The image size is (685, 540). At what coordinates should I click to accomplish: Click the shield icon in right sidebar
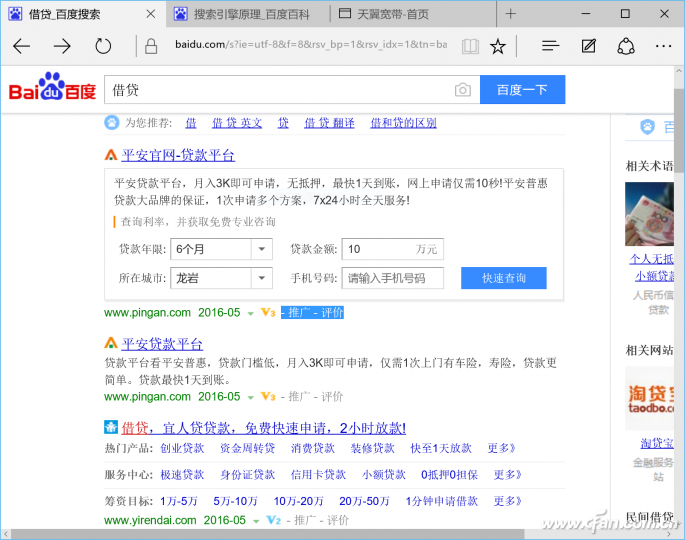tap(647, 127)
